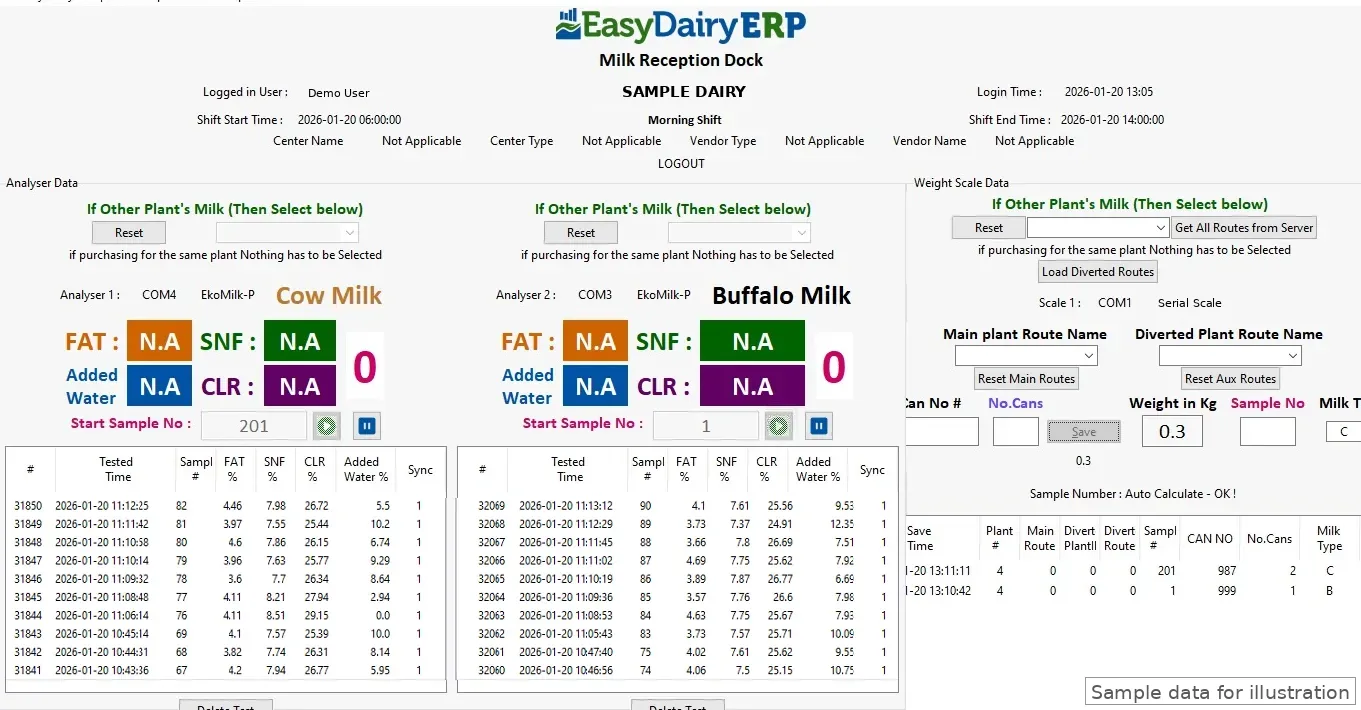The width and height of the screenshot is (1361, 710).
Task: Click Reset Main Routes button
Action: pos(1027,378)
